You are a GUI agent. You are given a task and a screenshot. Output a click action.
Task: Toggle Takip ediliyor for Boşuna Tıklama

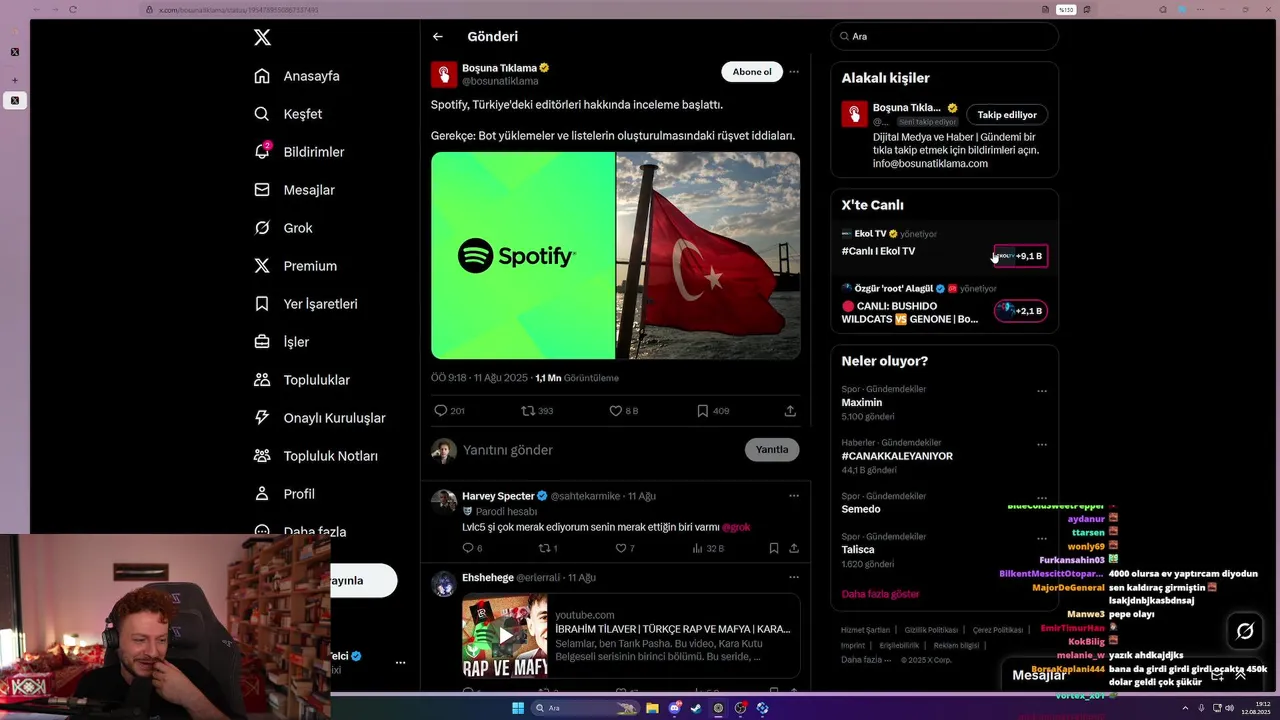point(1007,115)
